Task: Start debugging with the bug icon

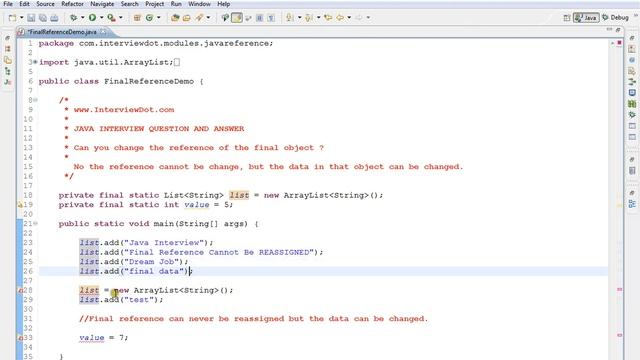Action: click(73, 18)
